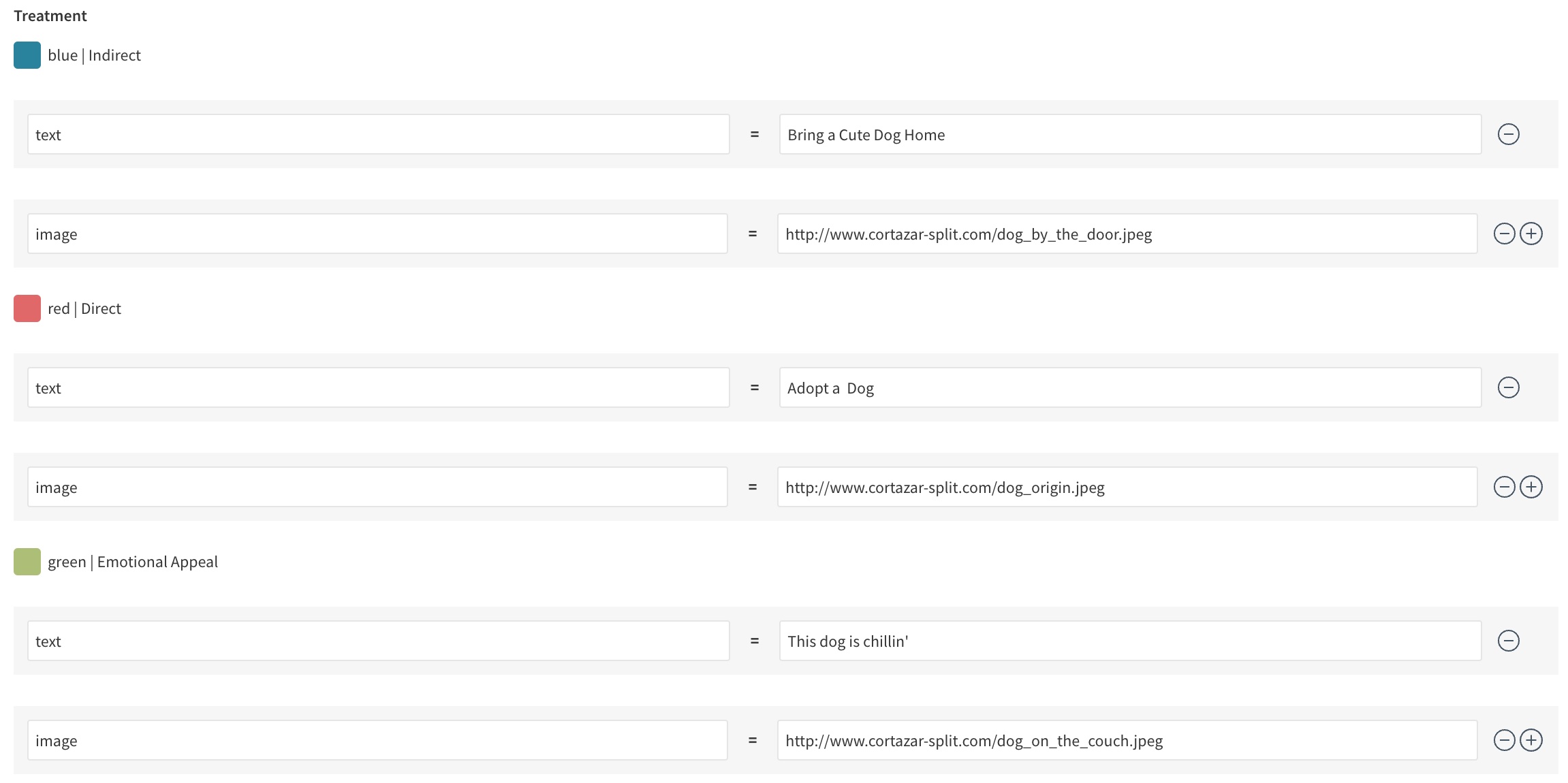This screenshot has width=1568, height=783.
Task: Add an attribute after red Direct image row
Action: coord(1532,487)
